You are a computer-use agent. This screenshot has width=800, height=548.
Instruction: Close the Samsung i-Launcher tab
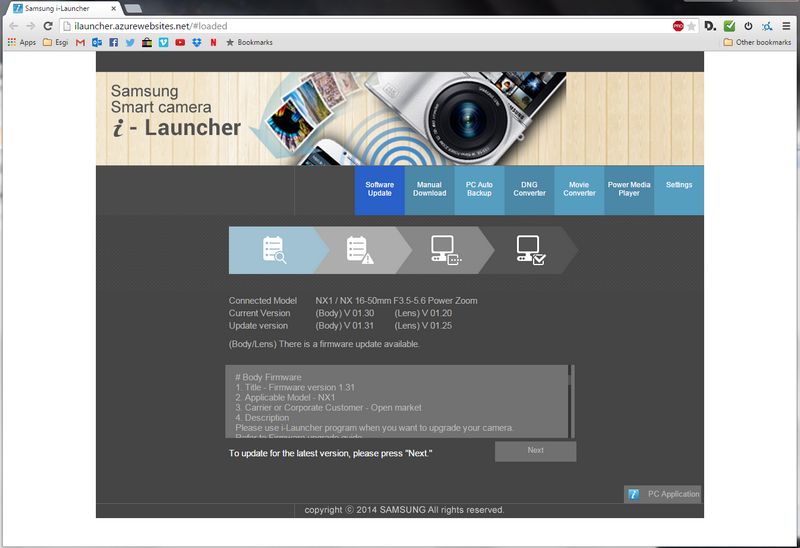pos(113,8)
